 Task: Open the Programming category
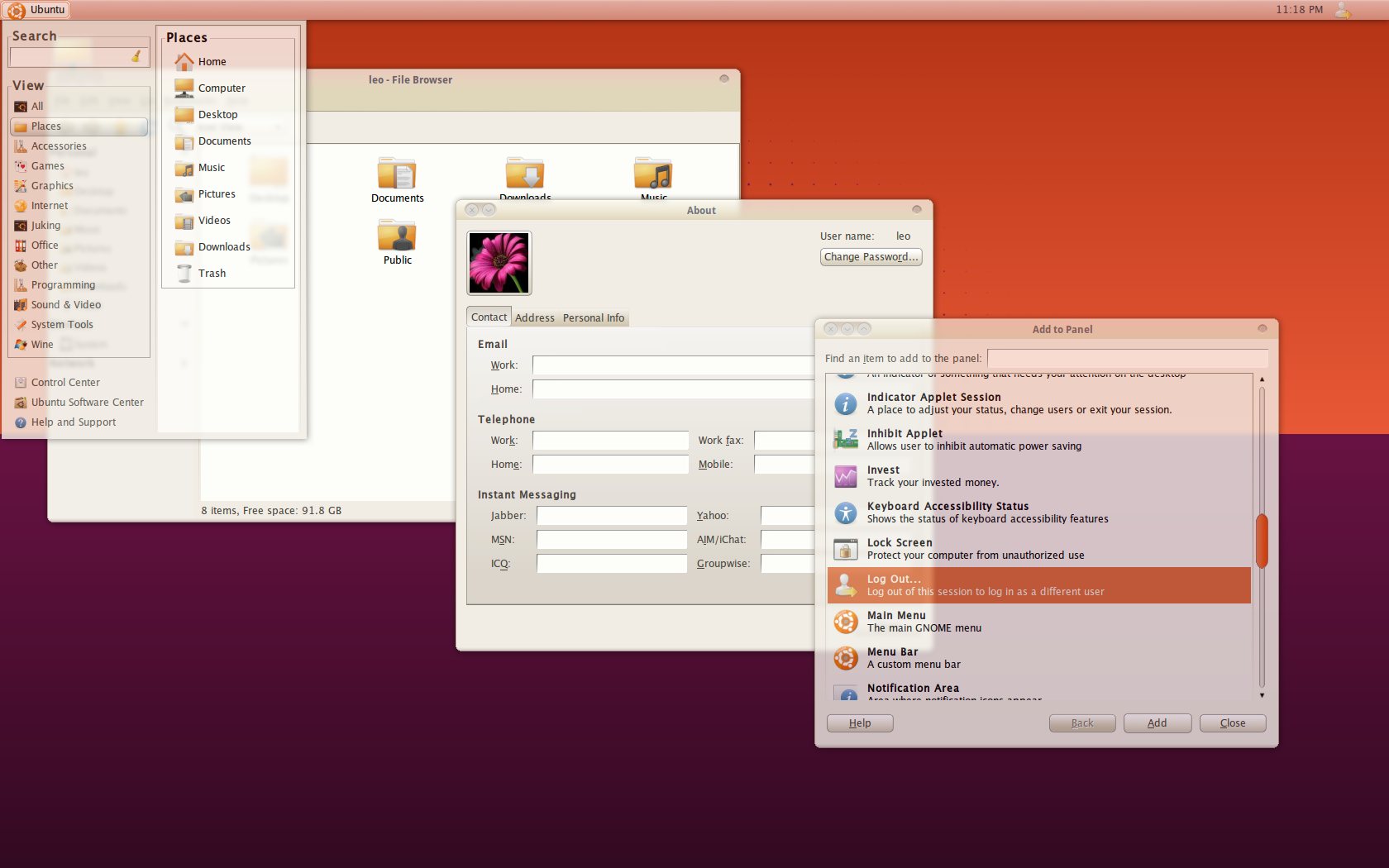pos(79,285)
